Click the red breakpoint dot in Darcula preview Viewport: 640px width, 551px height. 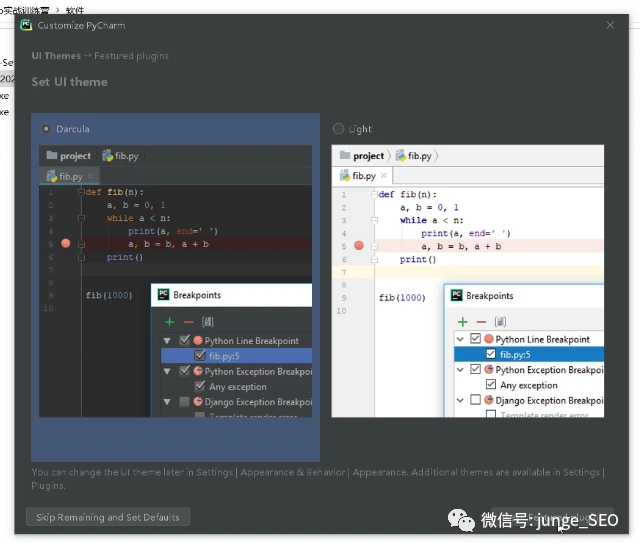point(66,243)
